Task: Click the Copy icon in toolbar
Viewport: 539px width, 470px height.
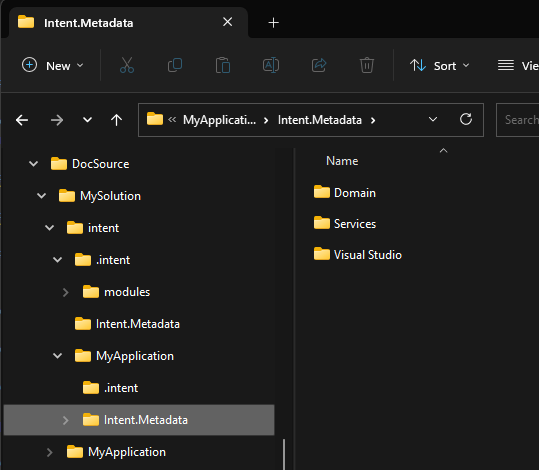Action: coord(175,65)
